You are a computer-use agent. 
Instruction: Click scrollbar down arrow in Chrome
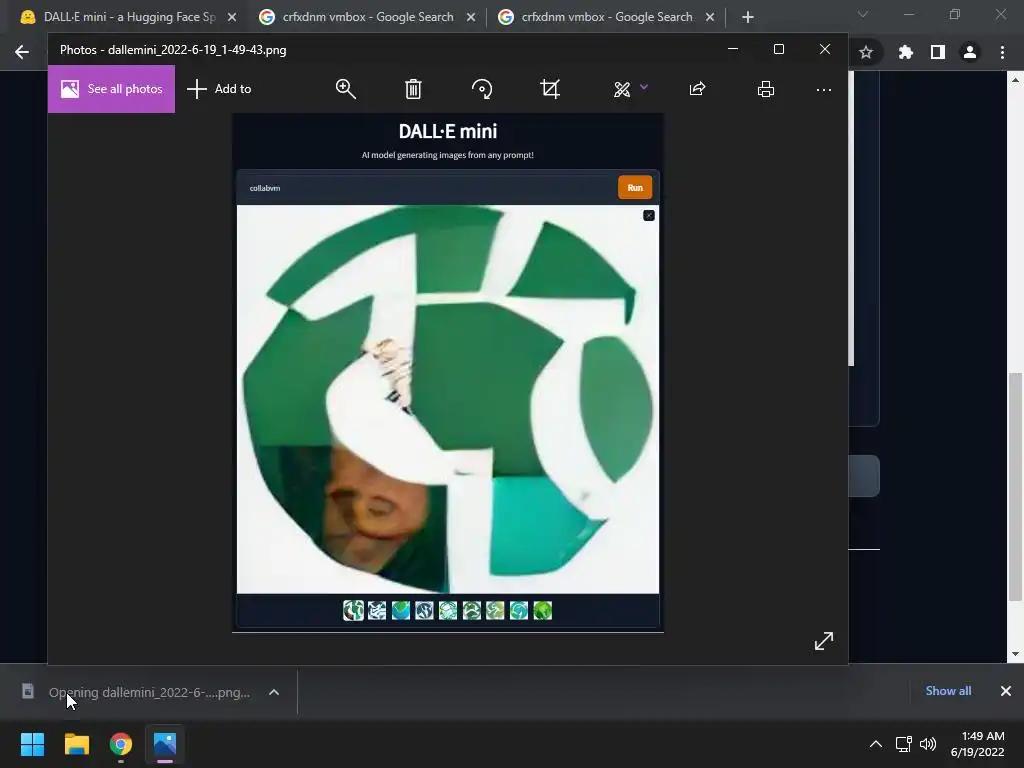1015,654
